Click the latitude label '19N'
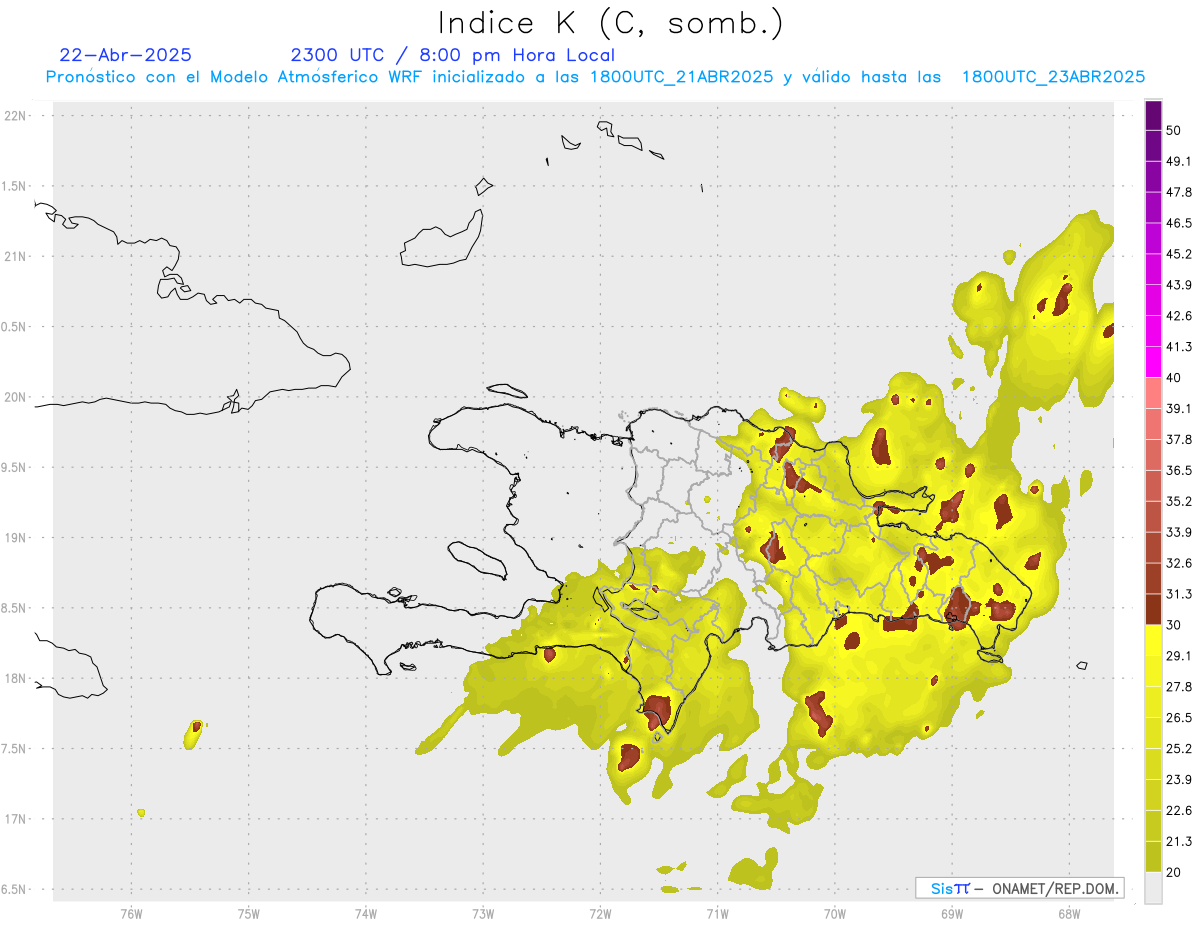 16,538
